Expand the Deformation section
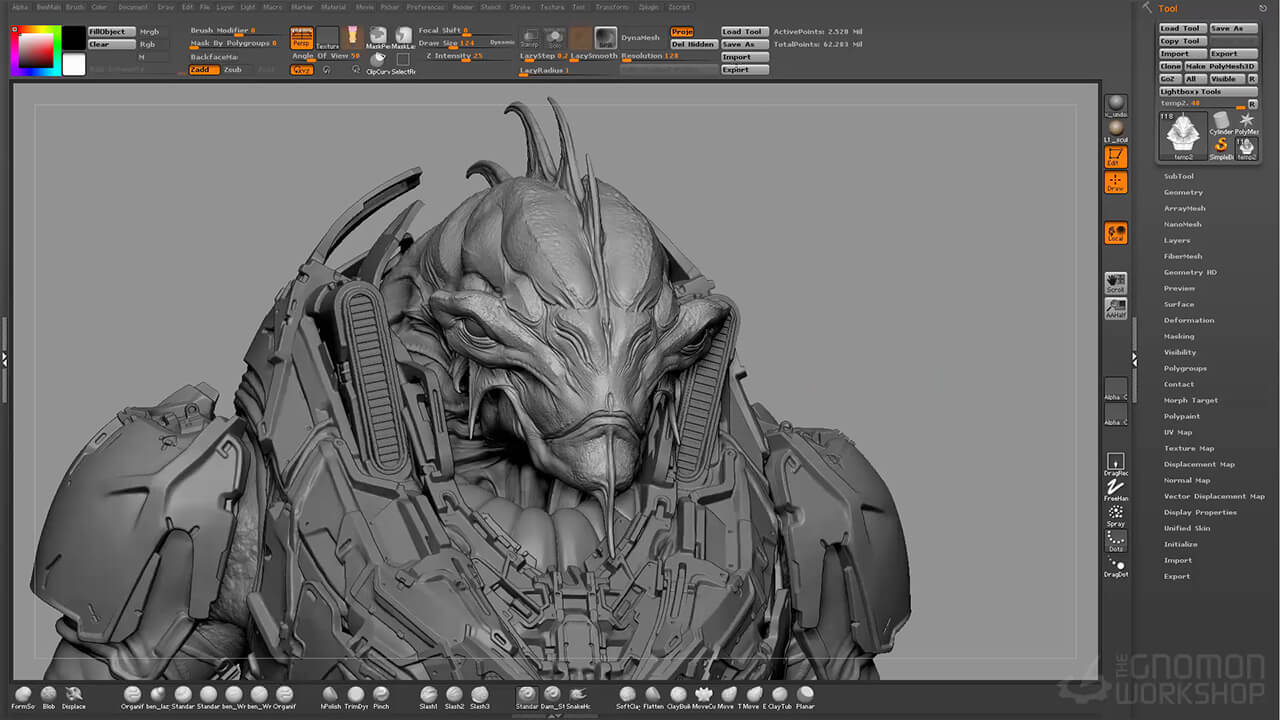1280x720 pixels. [x=1189, y=320]
